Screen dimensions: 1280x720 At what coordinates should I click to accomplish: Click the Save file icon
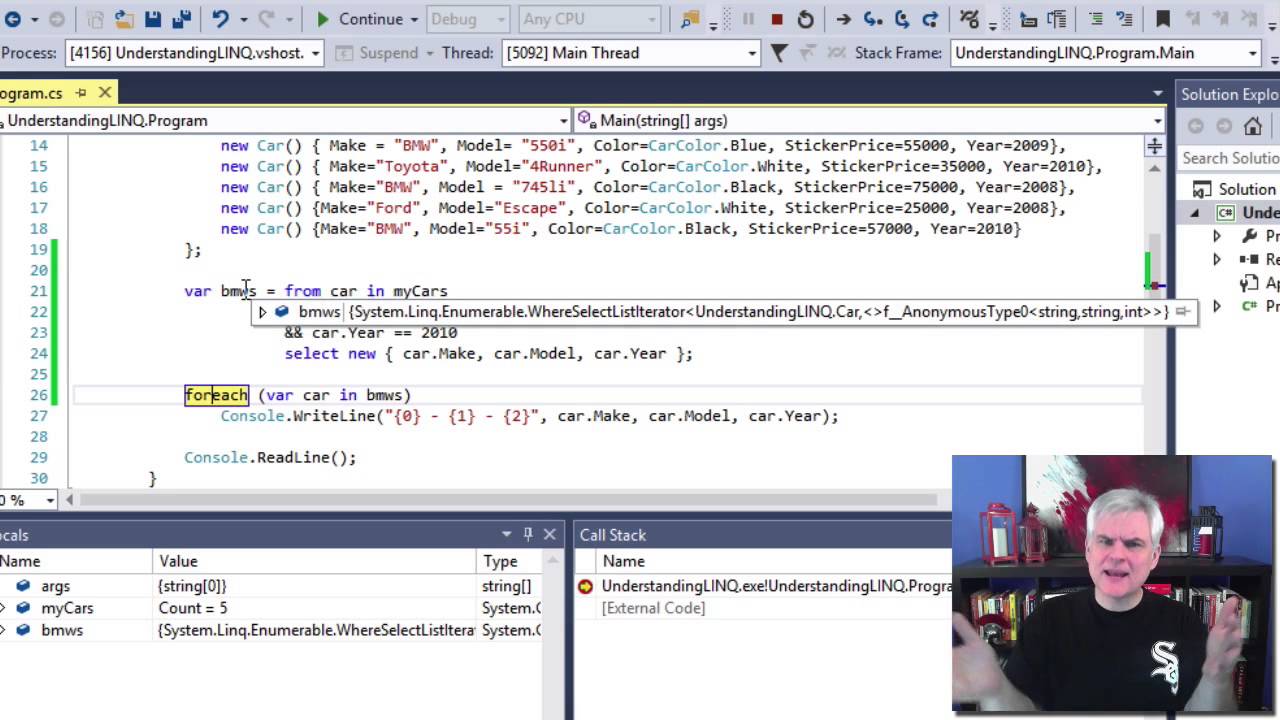(x=153, y=19)
